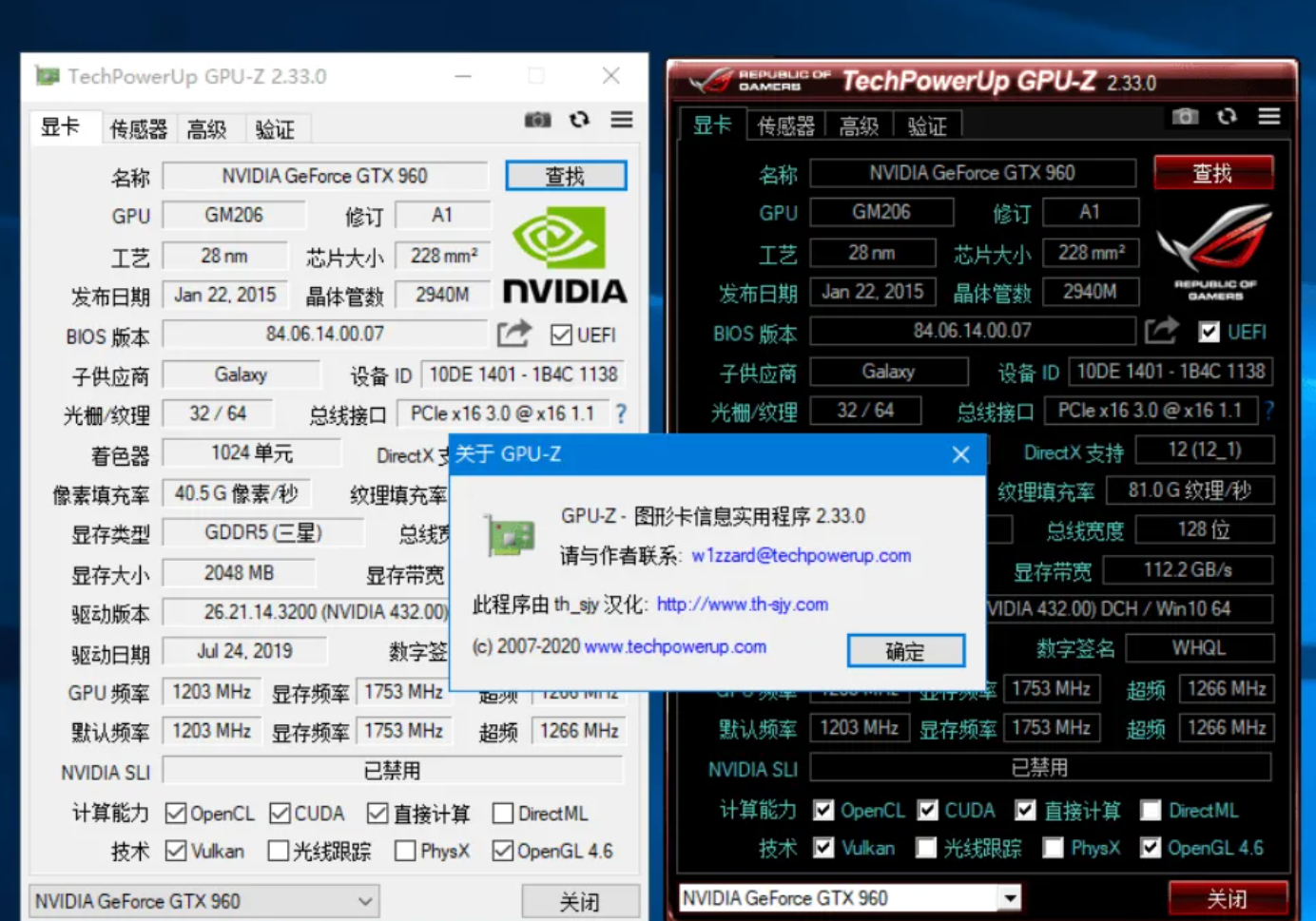Enable the PhysX checkbox
Screen dimensions: 1316x921
click(403, 851)
